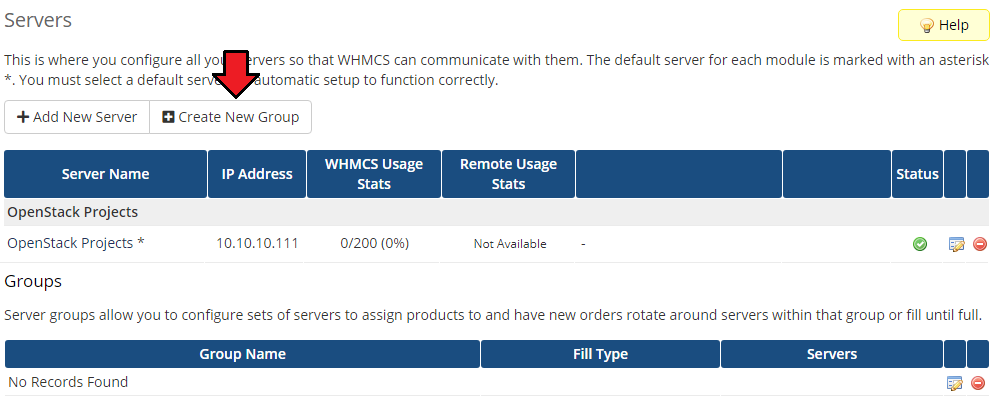This screenshot has width=995, height=415.
Task: Click the WHMCS Usage Stats header
Action: point(374,174)
